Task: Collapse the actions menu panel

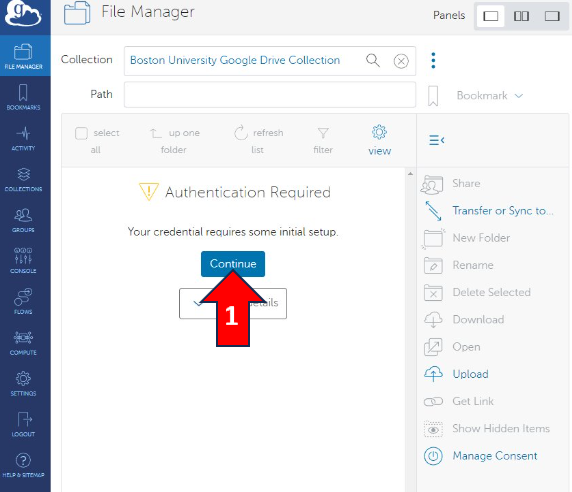Action: (436, 140)
